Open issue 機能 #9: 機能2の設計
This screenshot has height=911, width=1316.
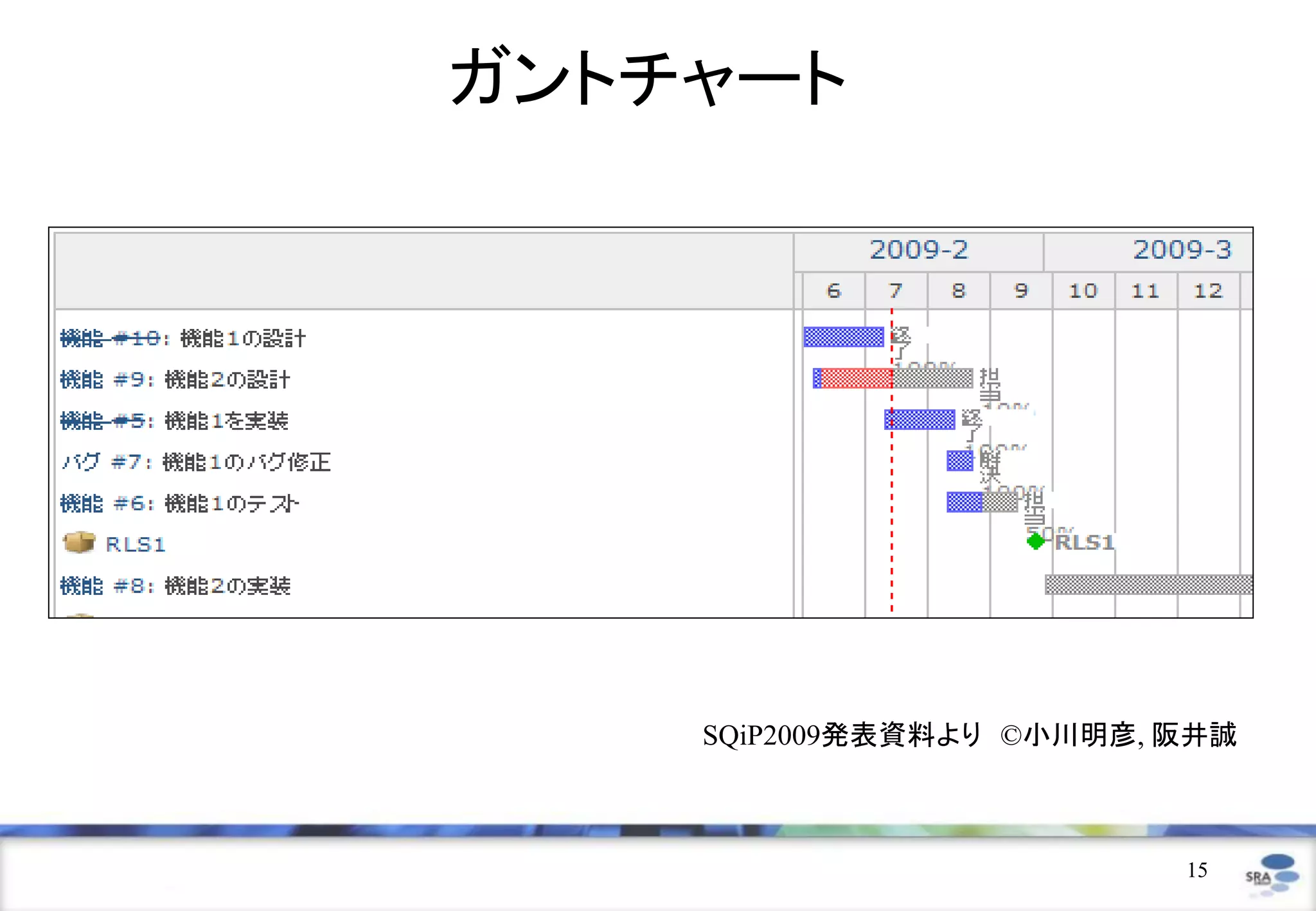tap(175, 379)
